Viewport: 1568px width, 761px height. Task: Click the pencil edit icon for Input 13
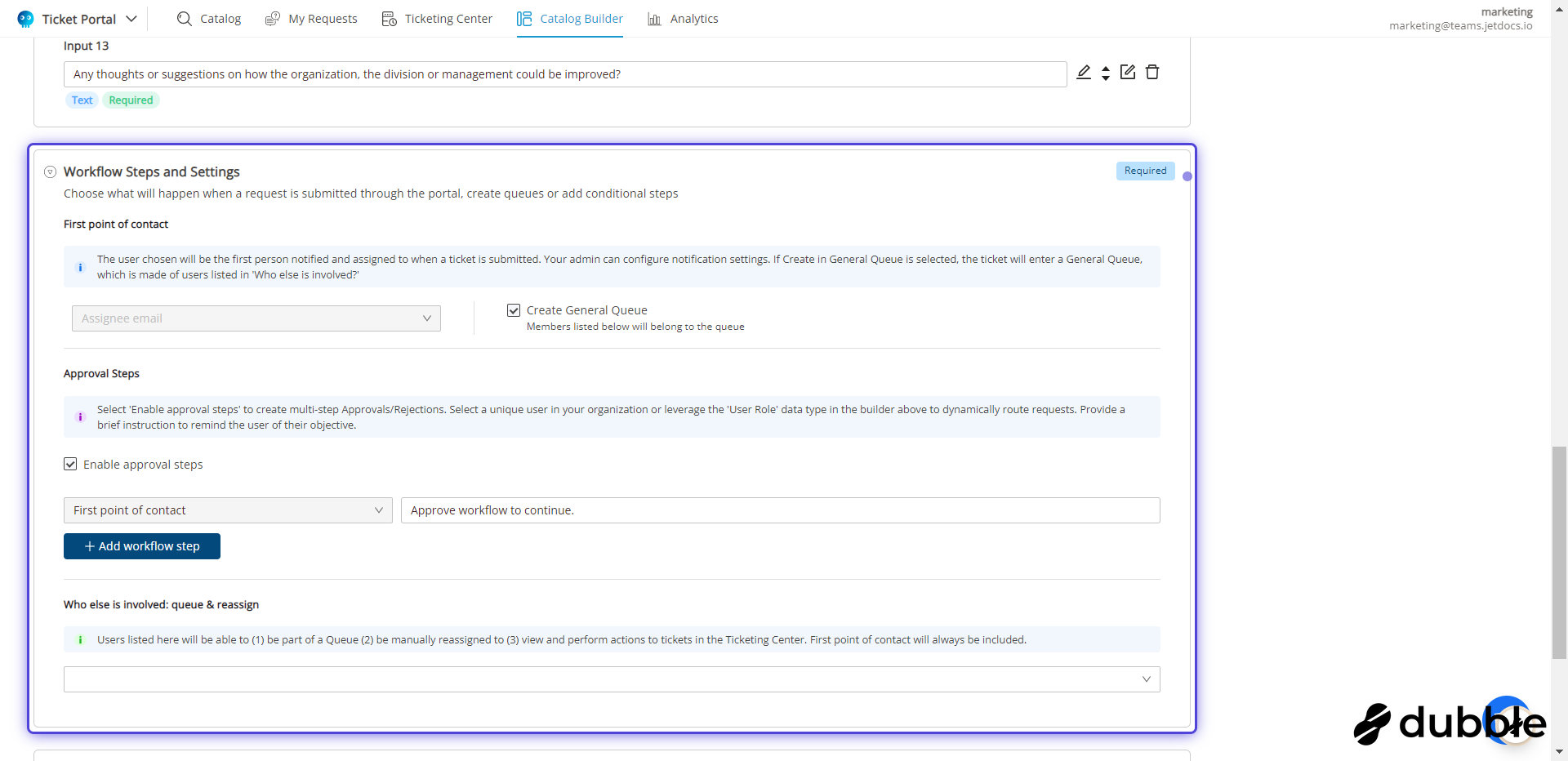[1084, 73]
